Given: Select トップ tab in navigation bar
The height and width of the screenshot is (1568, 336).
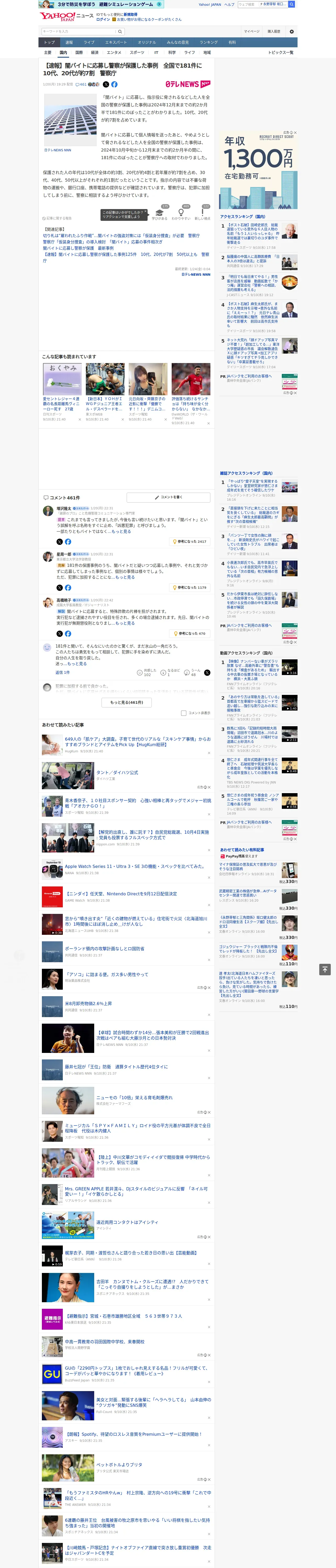Looking at the screenshot, I should pyautogui.click(x=49, y=43).
